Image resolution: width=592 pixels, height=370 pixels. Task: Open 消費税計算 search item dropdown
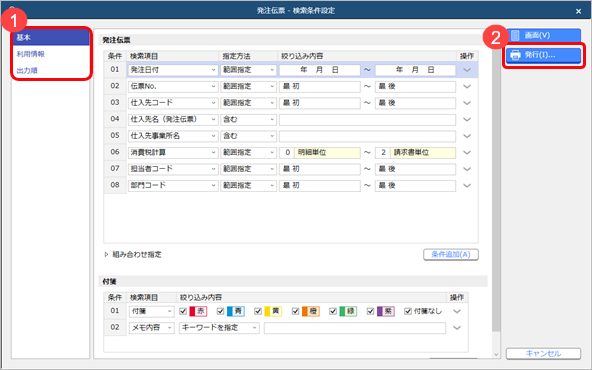click(173, 153)
